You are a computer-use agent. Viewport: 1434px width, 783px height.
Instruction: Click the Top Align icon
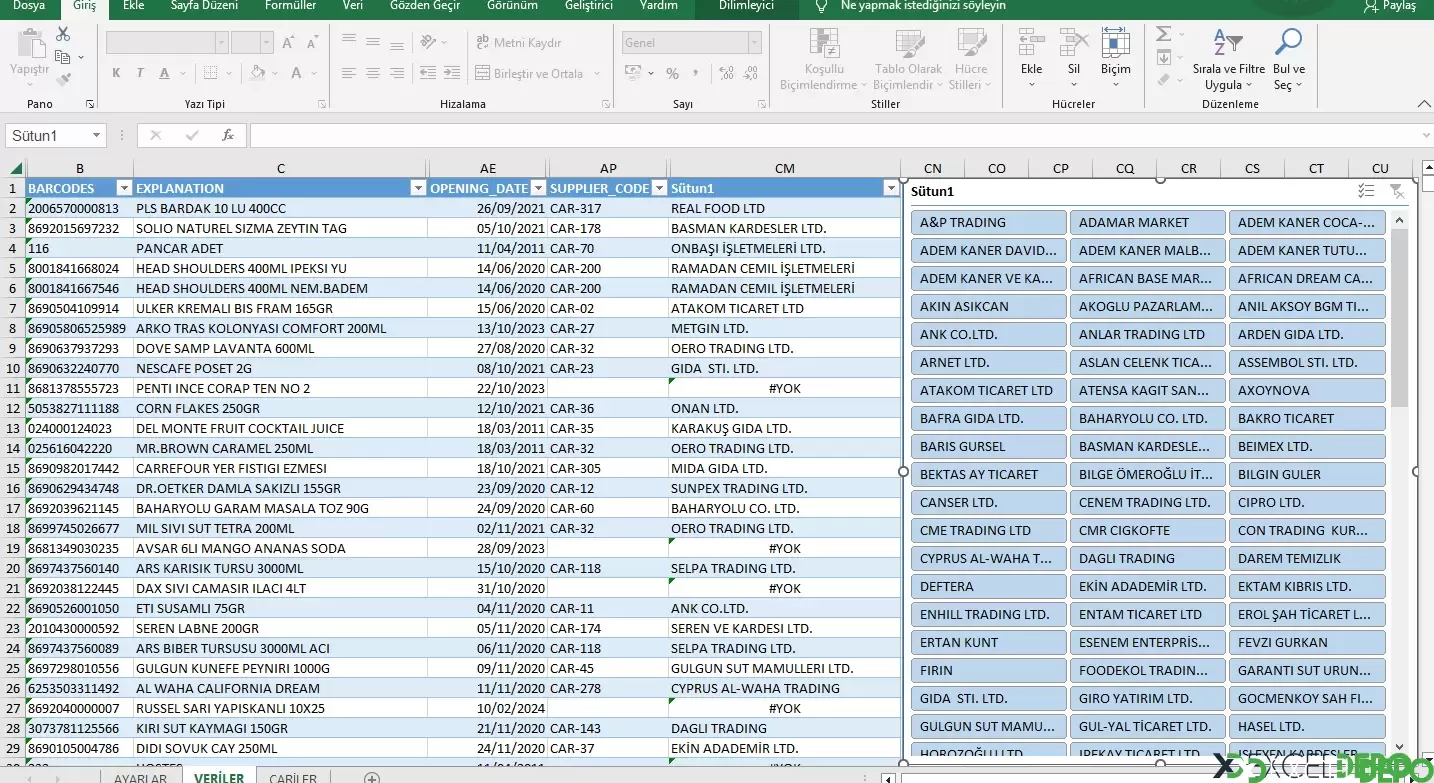[349, 41]
